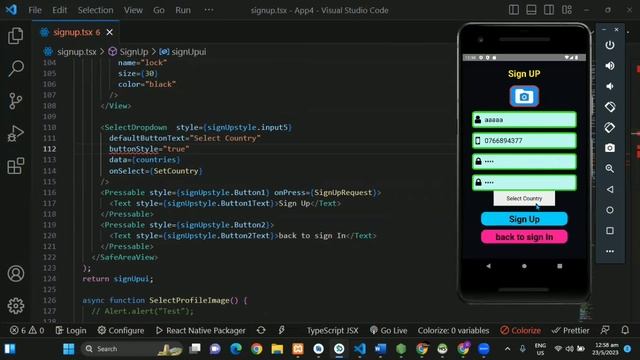This screenshot has width=640, height=360.
Task: Open the Edit menu
Action: click(60, 10)
